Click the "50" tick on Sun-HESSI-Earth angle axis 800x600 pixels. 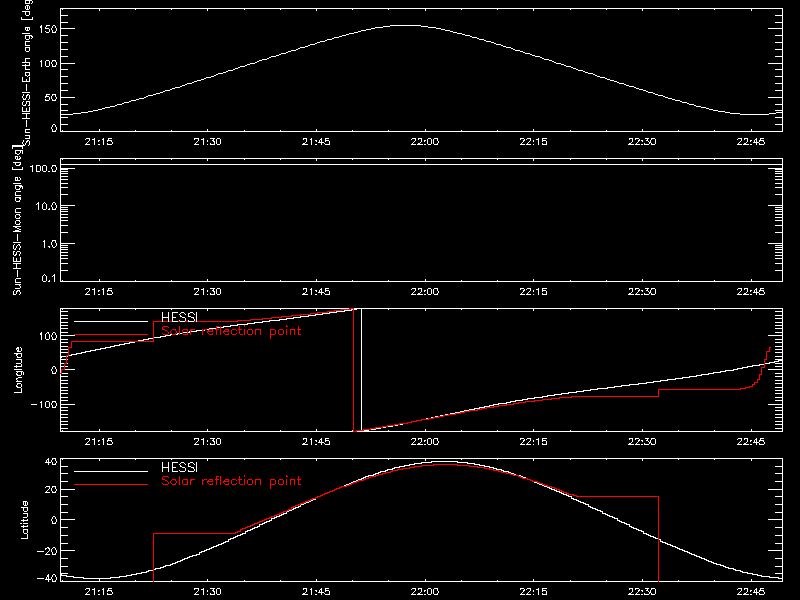click(x=52, y=97)
